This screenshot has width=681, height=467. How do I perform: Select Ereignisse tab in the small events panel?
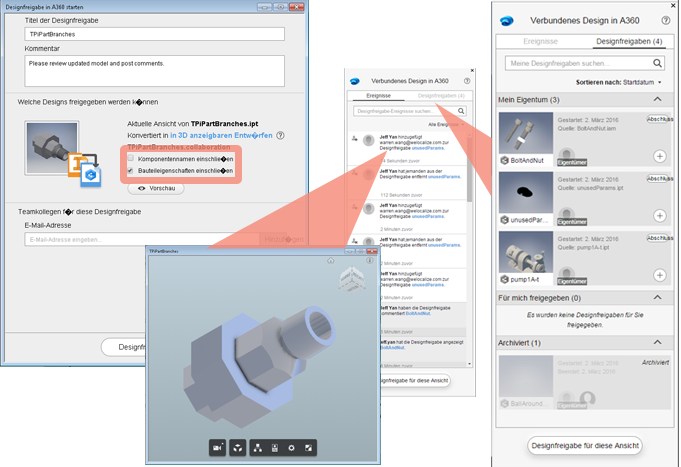click(378, 96)
